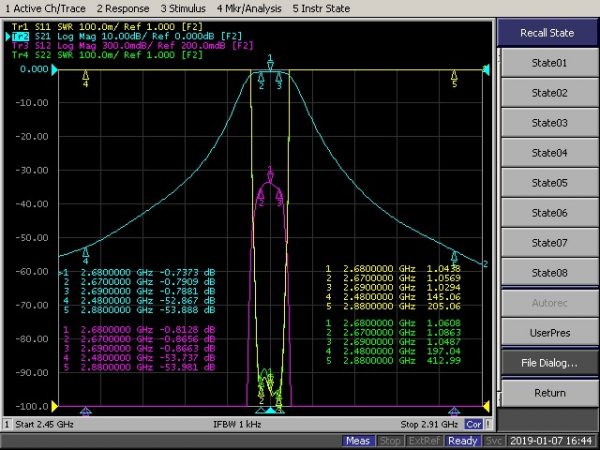Select the Tr1 S11 SWR trace label
The width and height of the screenshot is (600, 450).
pos(107,26)
